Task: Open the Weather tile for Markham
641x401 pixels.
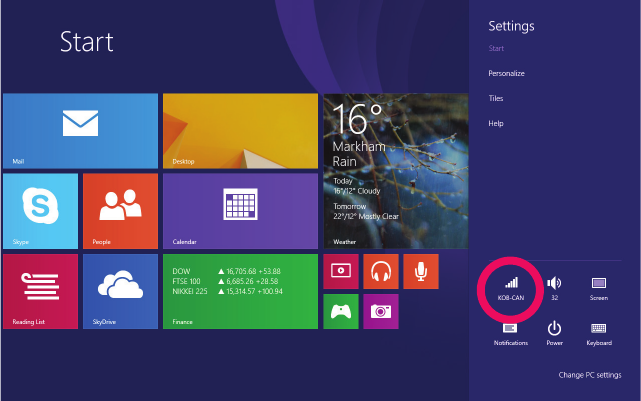Action: tap(396, 171)
